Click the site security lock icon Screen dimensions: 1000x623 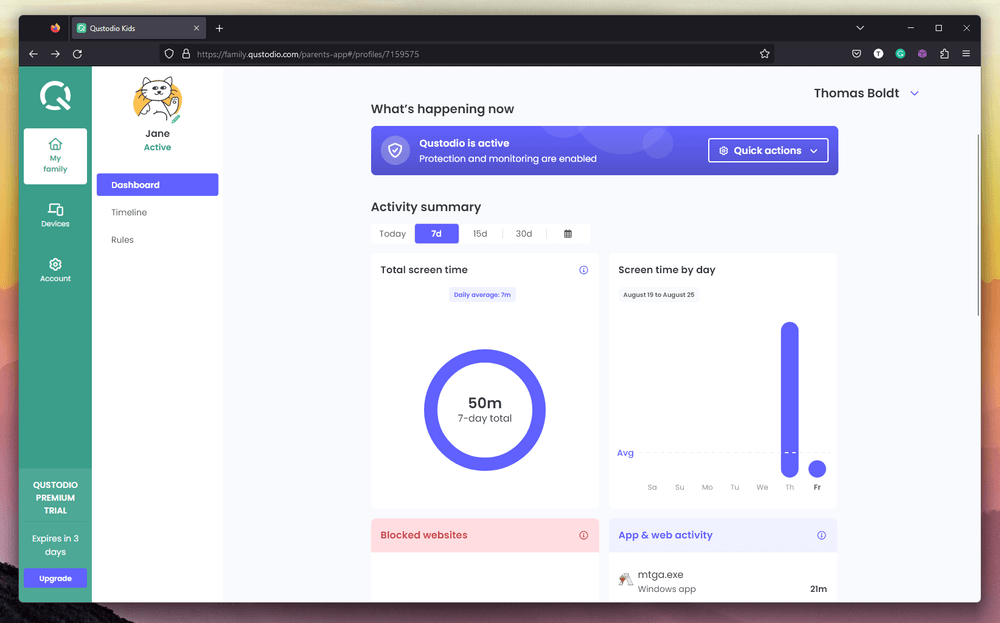pyautogui.click(x=186, y=54)
